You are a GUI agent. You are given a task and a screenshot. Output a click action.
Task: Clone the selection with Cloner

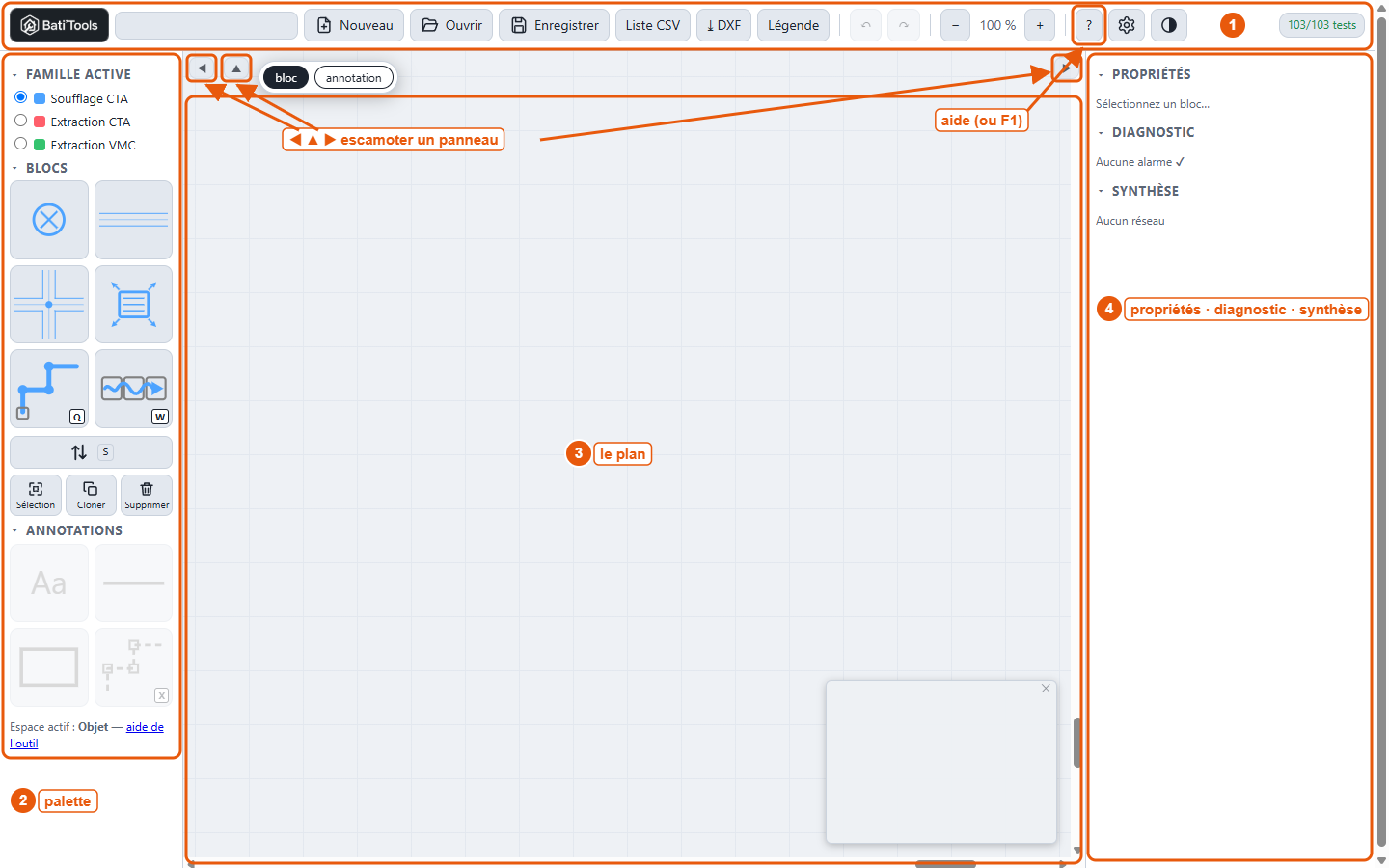(92, 495)
